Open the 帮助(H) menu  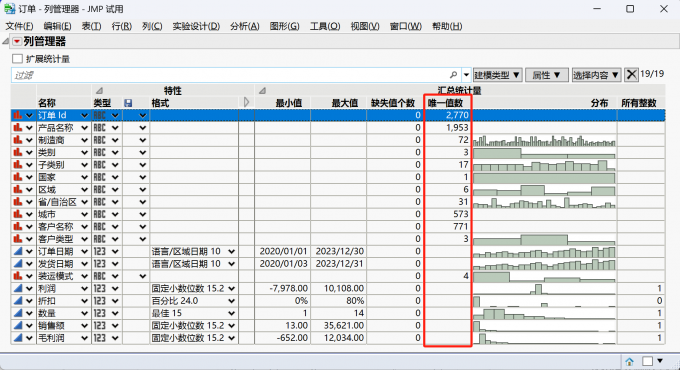447,26
